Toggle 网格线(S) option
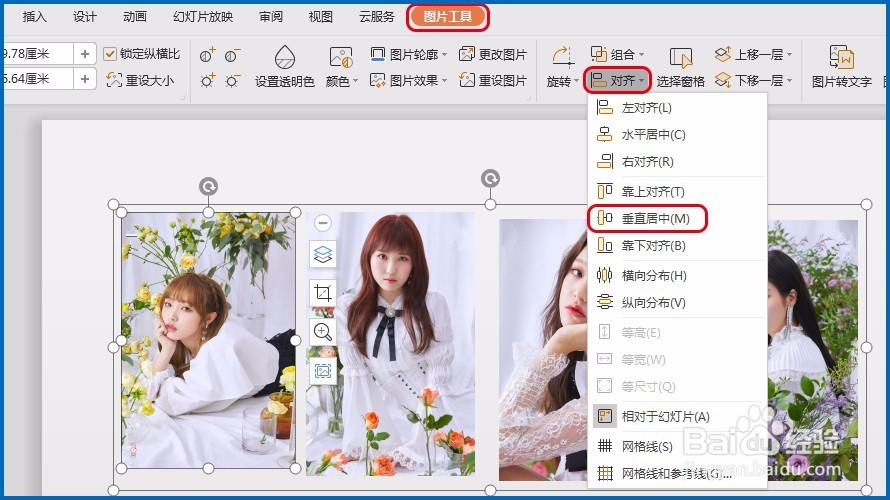890x500 pixels. click(x=678, y=446)
